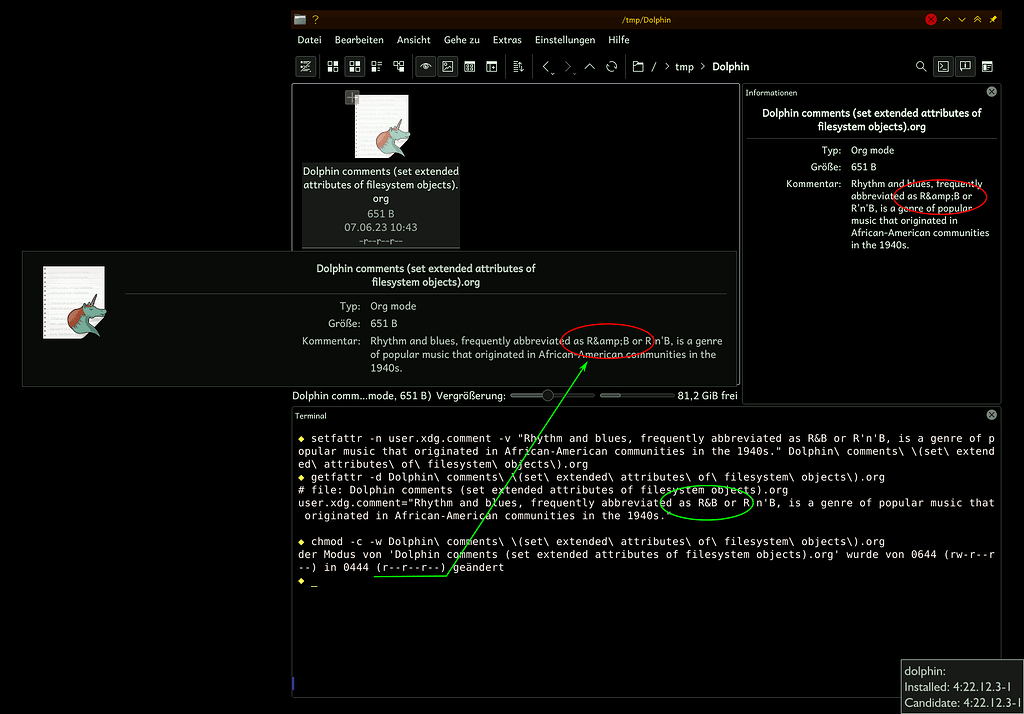Reload the folder with the refresh icon
Viewport: 1024px width, 714px height.
[x=610, y=66]
